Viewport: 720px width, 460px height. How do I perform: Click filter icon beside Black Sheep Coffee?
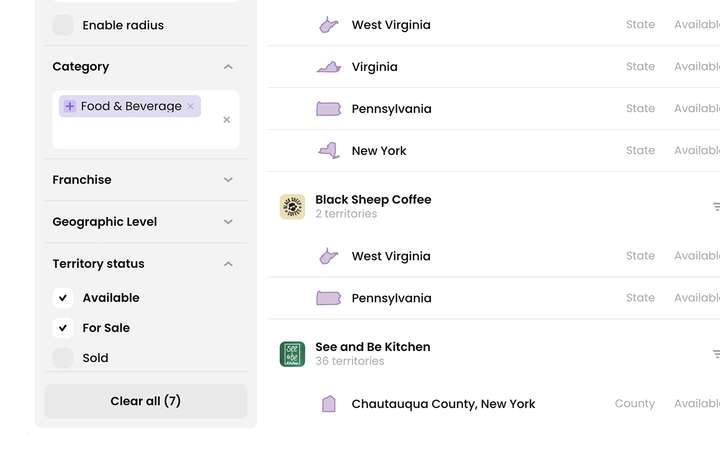(716, 207)
